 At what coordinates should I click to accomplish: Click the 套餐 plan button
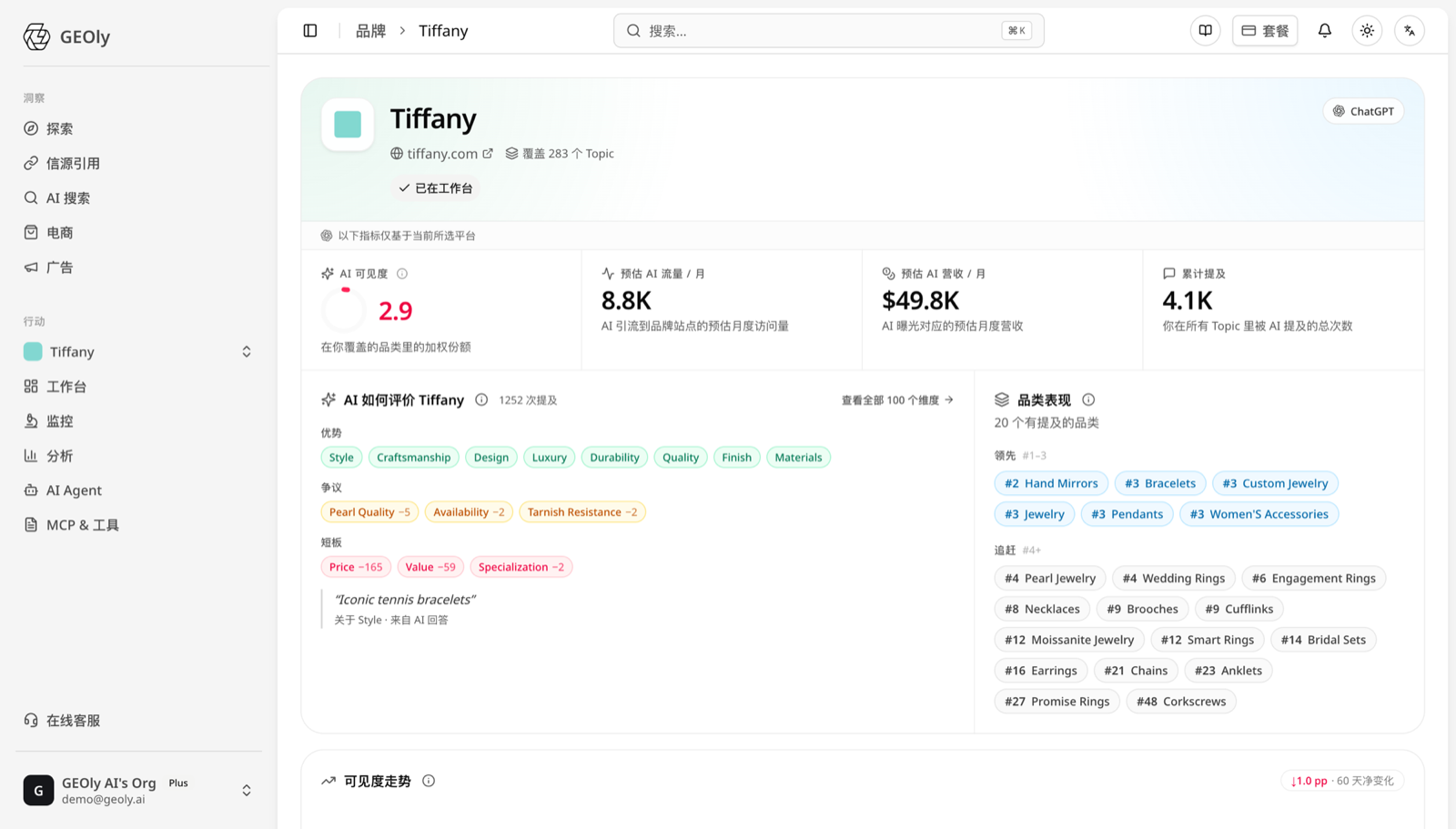coord(1265,31)
